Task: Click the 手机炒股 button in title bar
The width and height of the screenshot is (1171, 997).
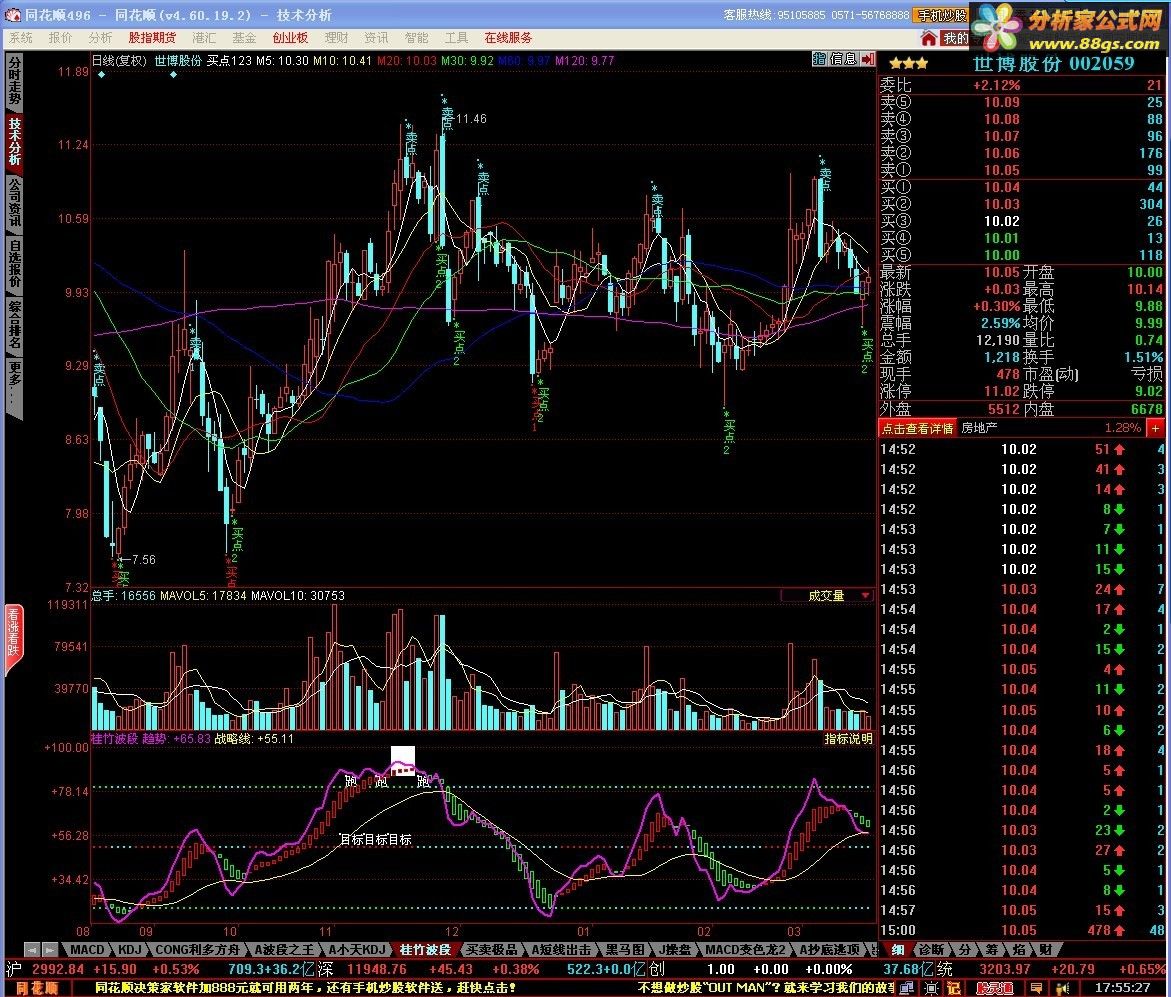Action: click(942, 15)
